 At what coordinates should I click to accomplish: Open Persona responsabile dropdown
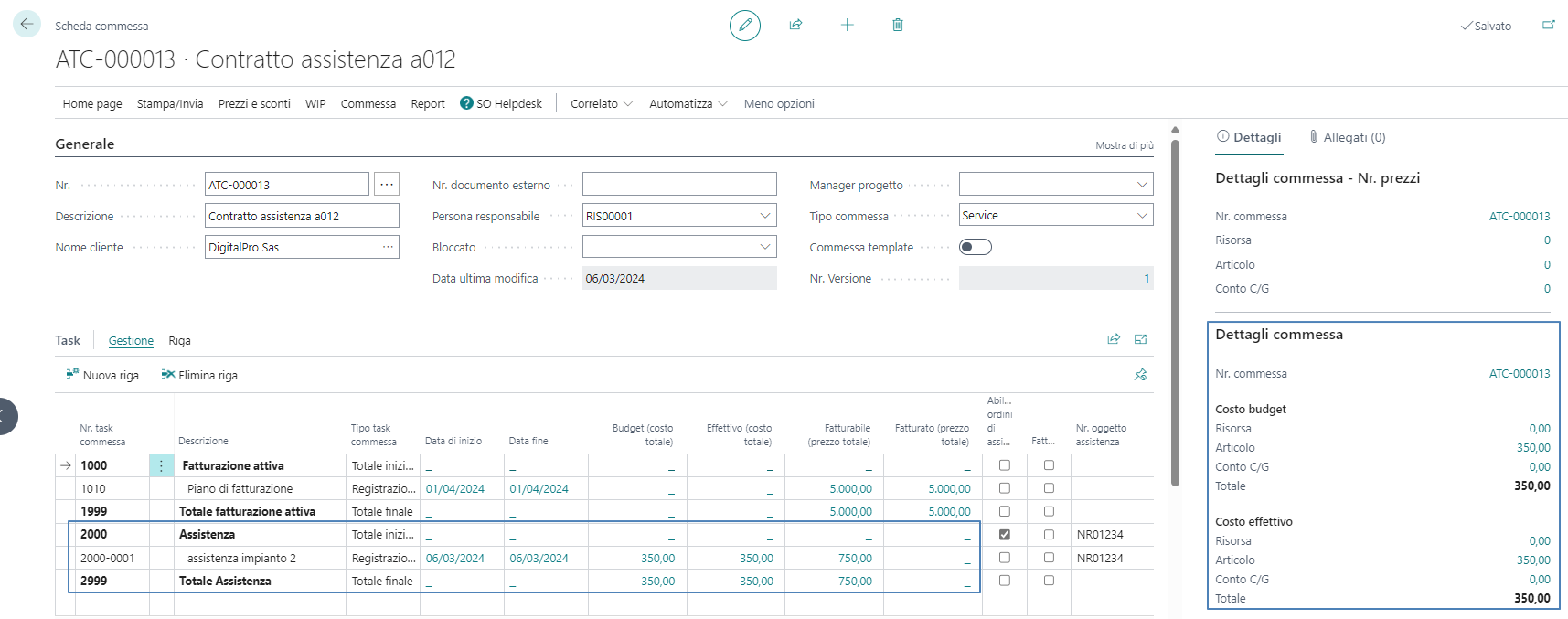pyautogui.click(x=764, y=216)
